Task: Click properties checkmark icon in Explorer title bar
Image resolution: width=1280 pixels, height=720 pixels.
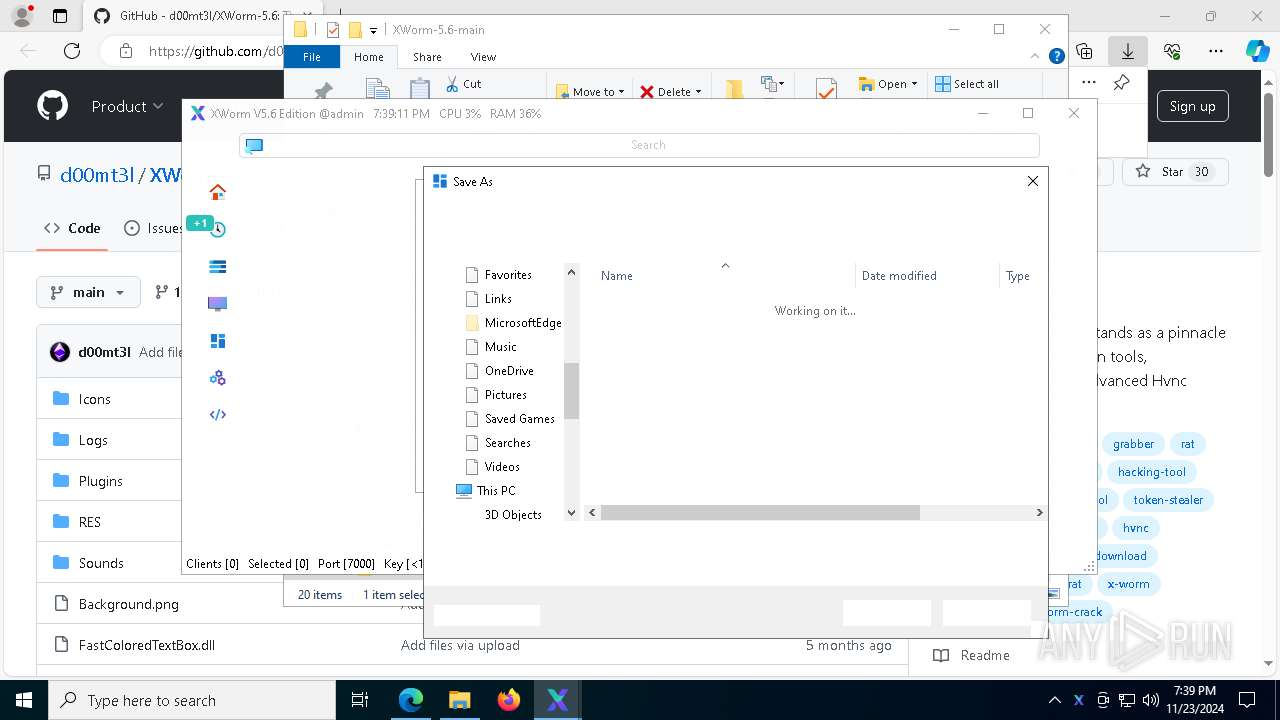Action: tap(333, 30)
